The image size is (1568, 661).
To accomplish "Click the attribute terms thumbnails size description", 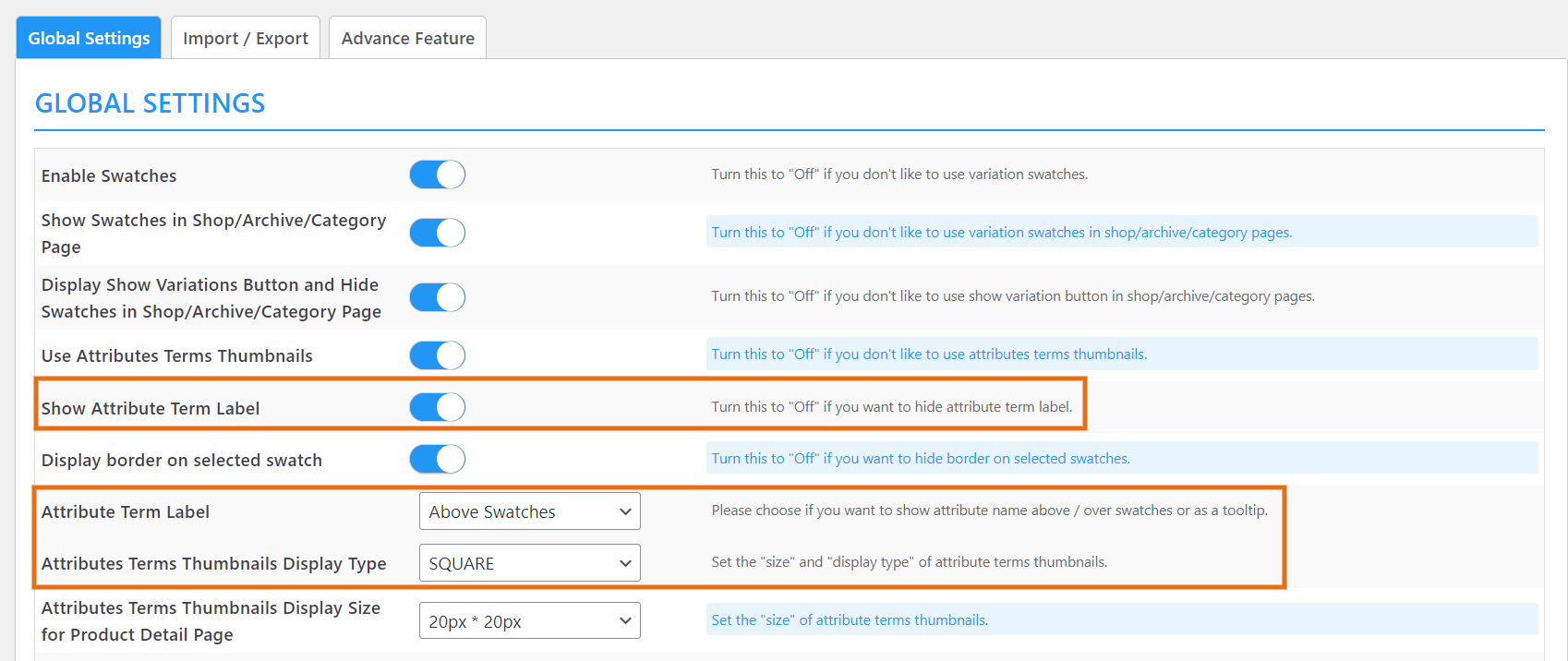I will [x=850, y=620].
